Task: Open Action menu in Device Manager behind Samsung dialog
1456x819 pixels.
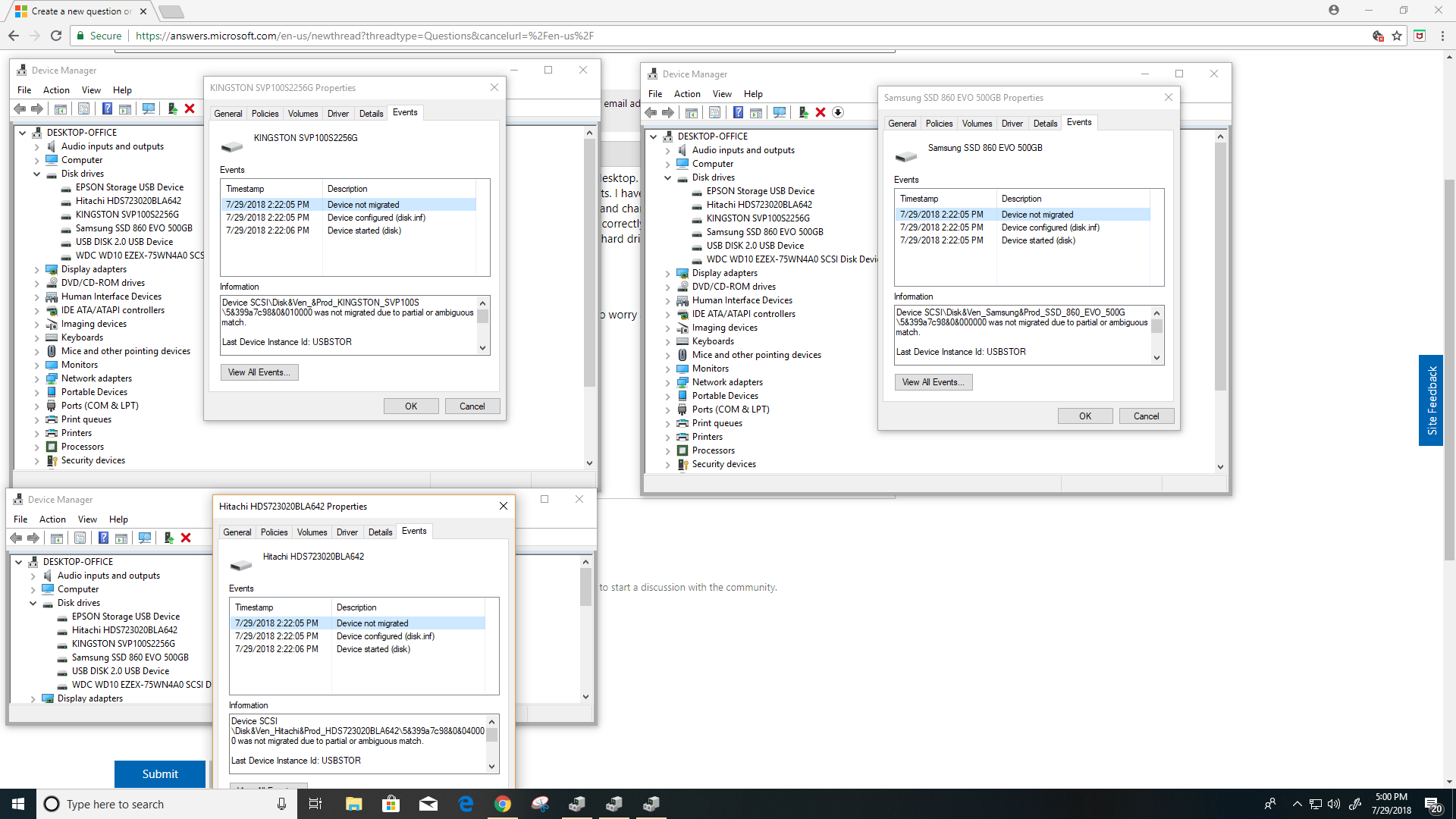Action: 687,94
